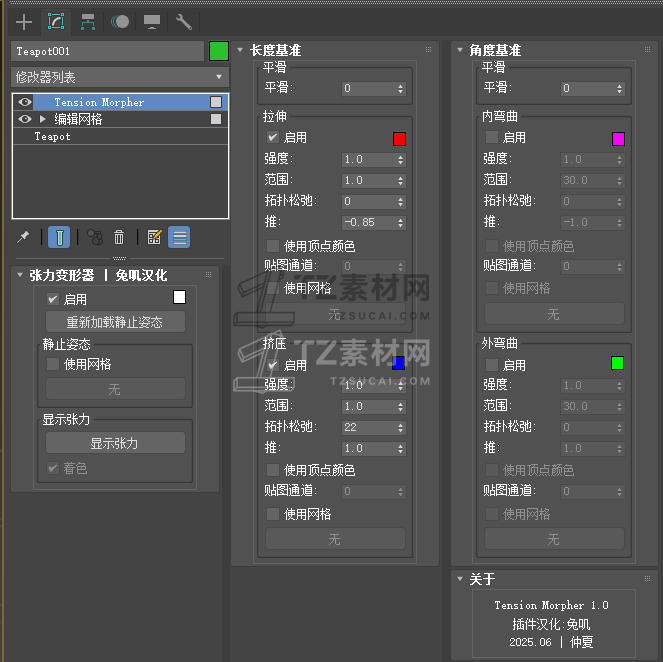Click the square box on Tension Morpher row

click(x=216, y=102)
